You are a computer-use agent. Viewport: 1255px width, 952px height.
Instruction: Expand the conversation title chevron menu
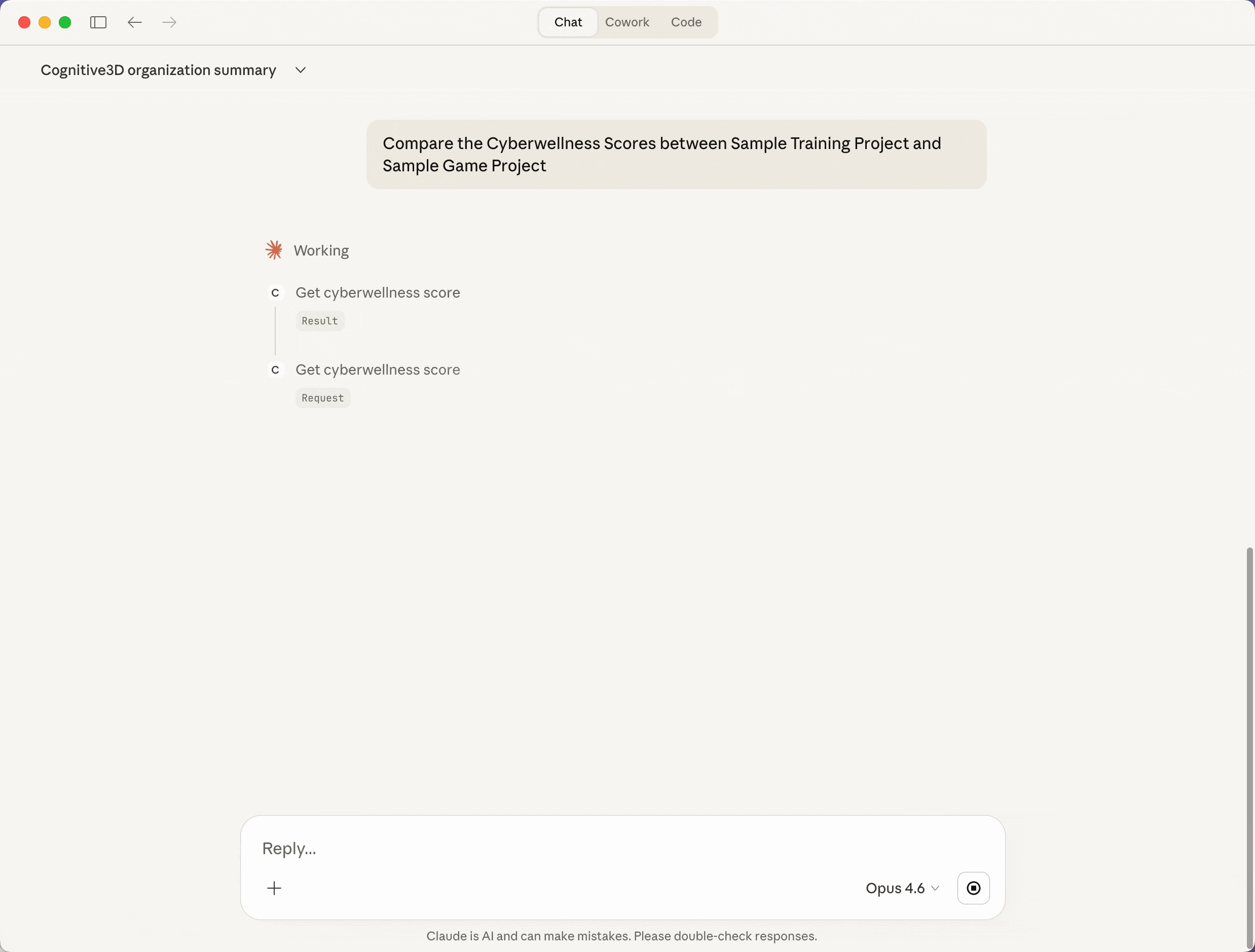(301, 70)
